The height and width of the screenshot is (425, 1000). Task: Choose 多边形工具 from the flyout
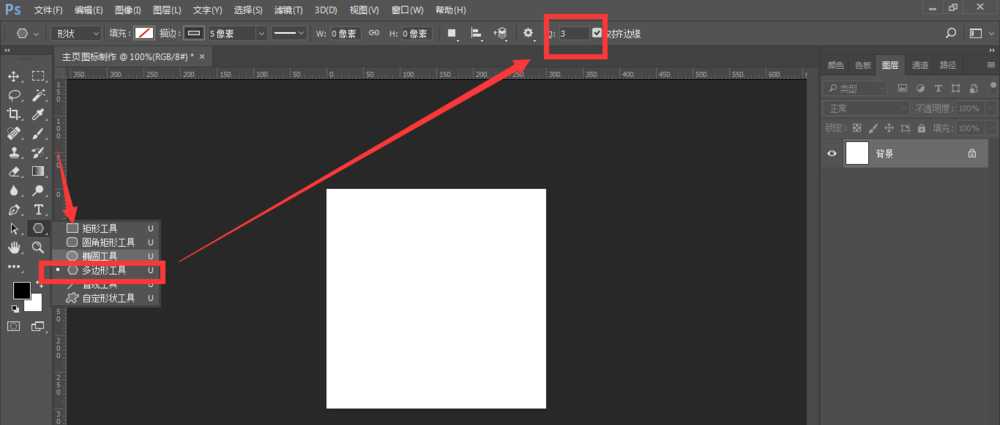pos(107,270)
